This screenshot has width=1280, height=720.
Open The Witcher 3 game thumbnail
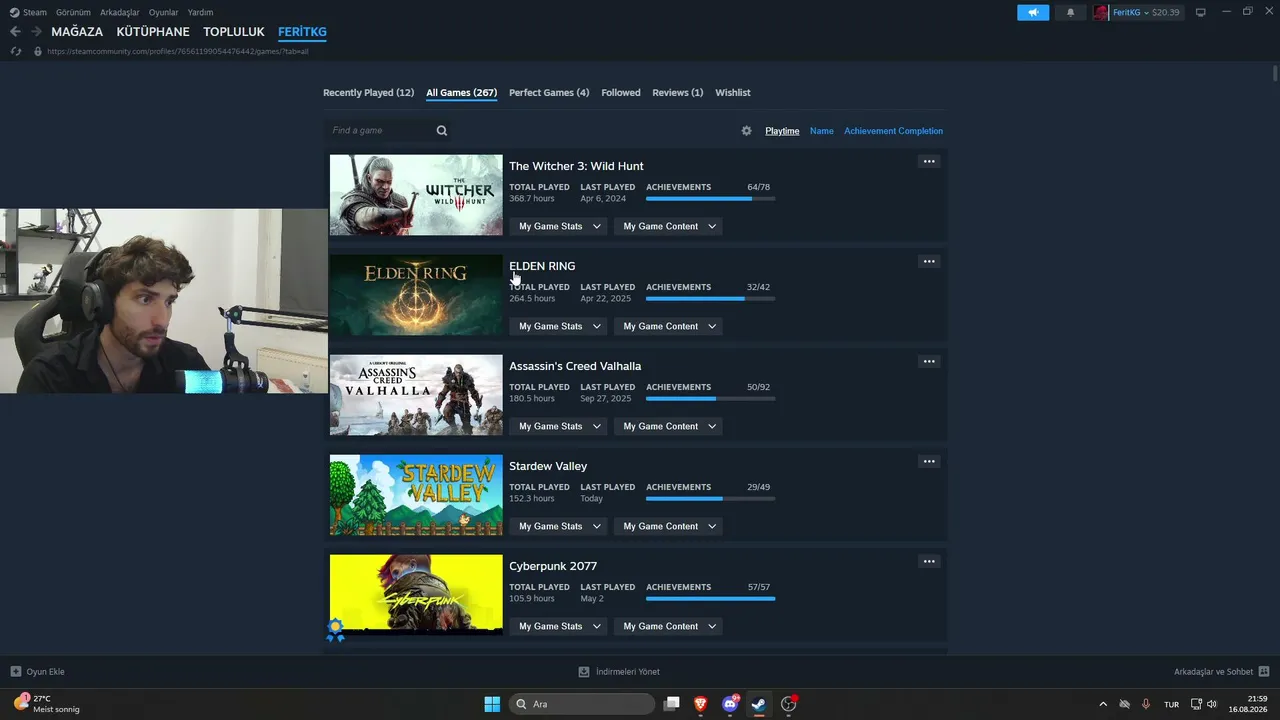pyautogui.click(x=416, y=195)
